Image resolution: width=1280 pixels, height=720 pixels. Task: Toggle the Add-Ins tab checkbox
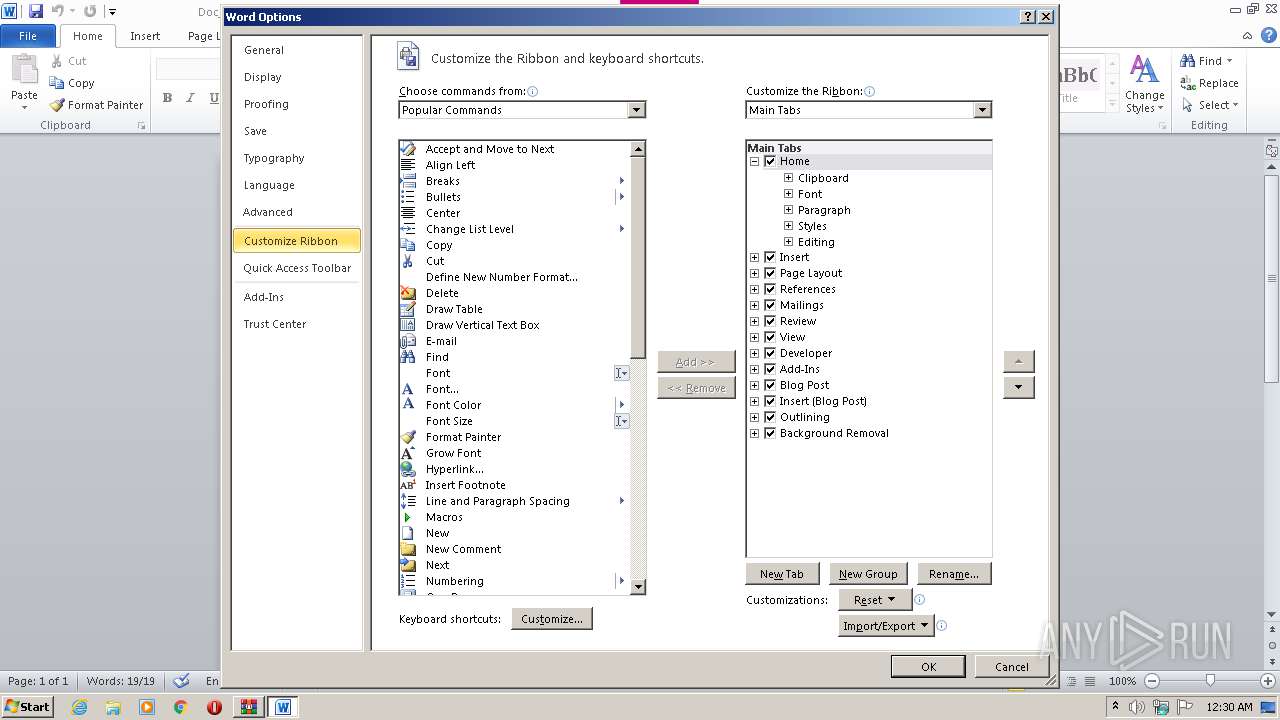[x=770, y=369]
